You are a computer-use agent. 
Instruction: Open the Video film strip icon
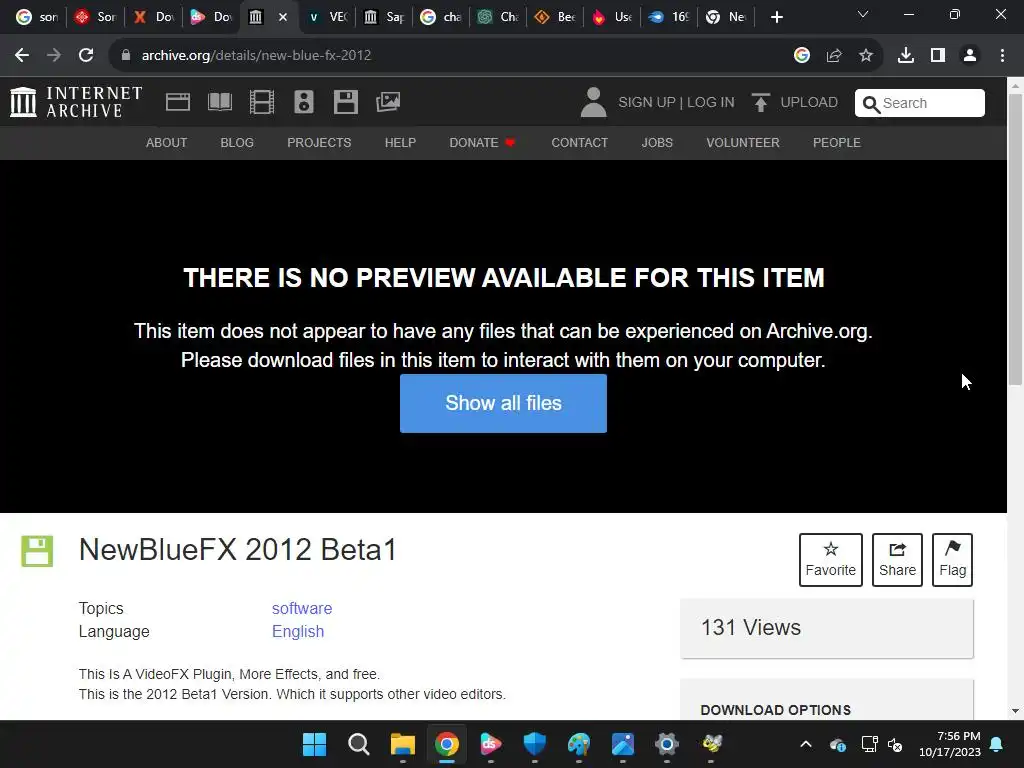pos(262,102)
